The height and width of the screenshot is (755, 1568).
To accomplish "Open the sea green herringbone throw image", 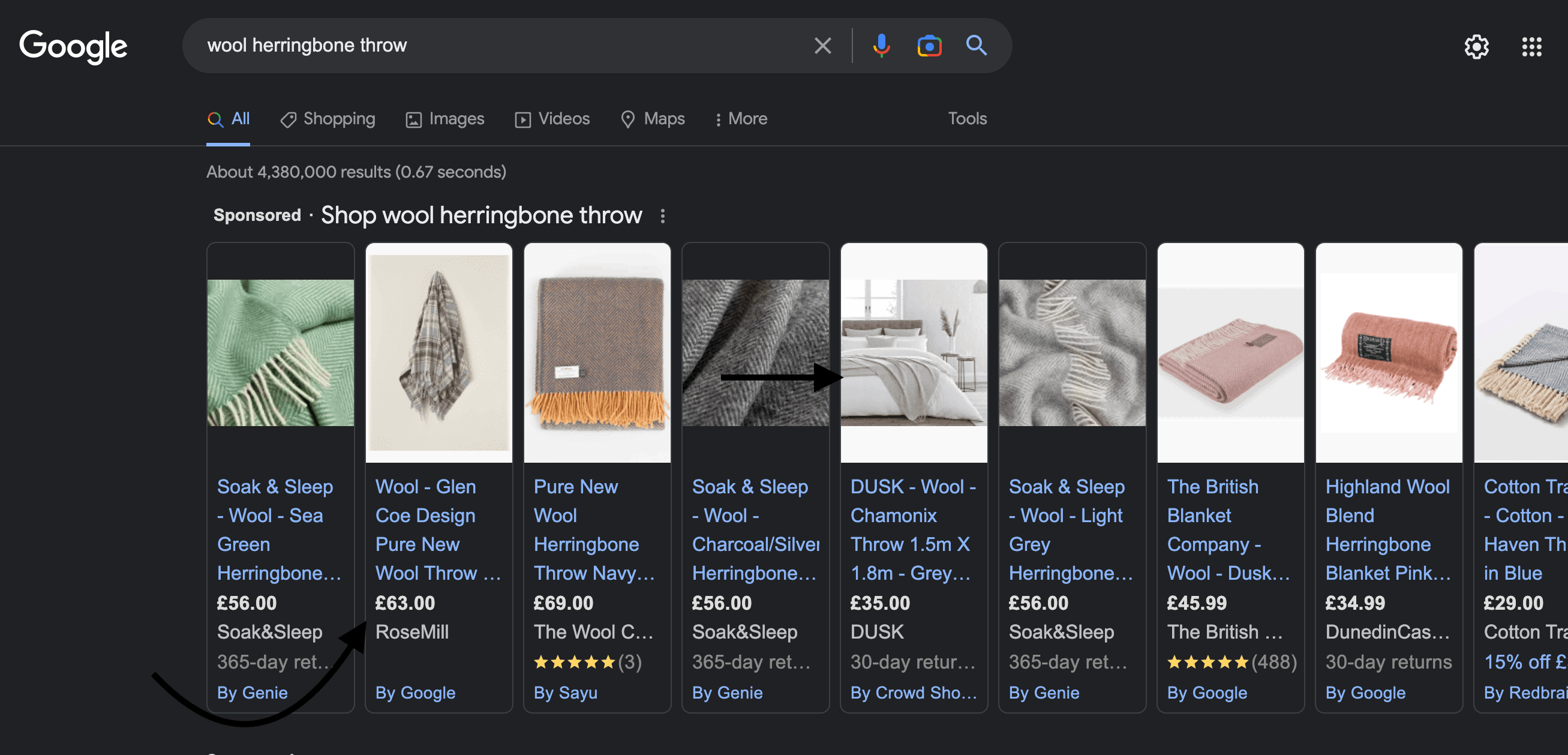I will click(x=280, y=352).
